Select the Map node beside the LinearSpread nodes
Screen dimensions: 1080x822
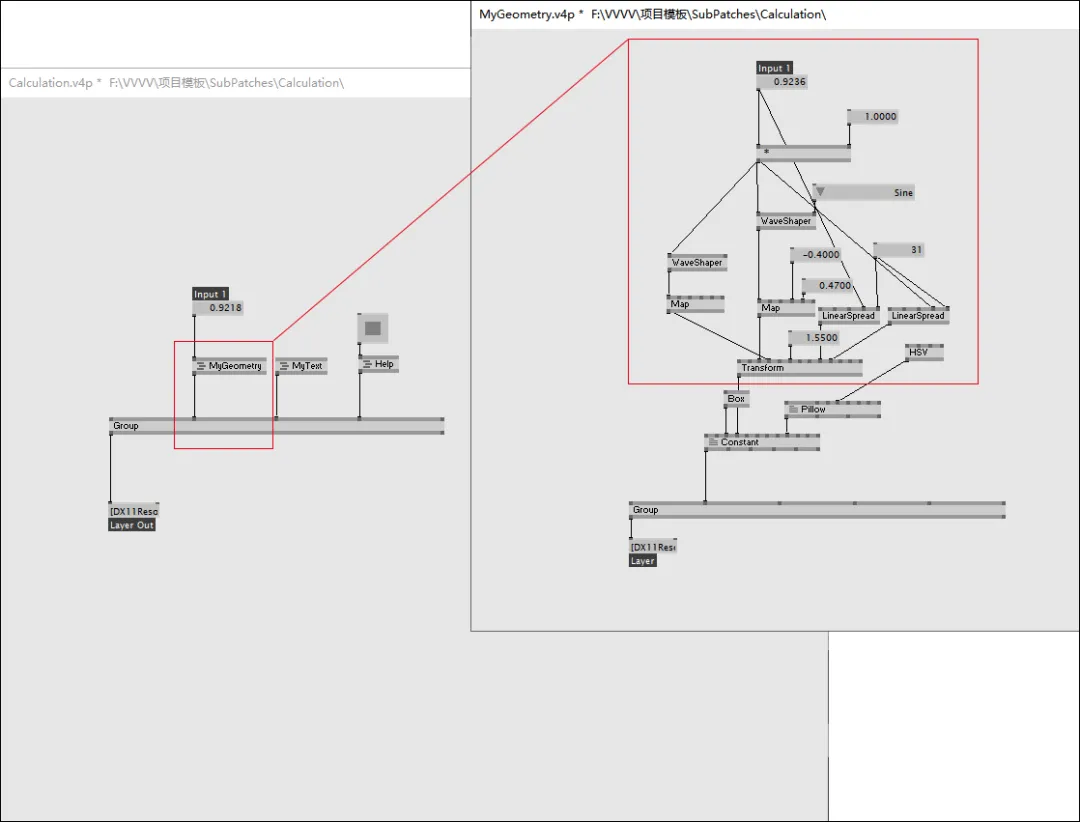[x=786, y=308]
